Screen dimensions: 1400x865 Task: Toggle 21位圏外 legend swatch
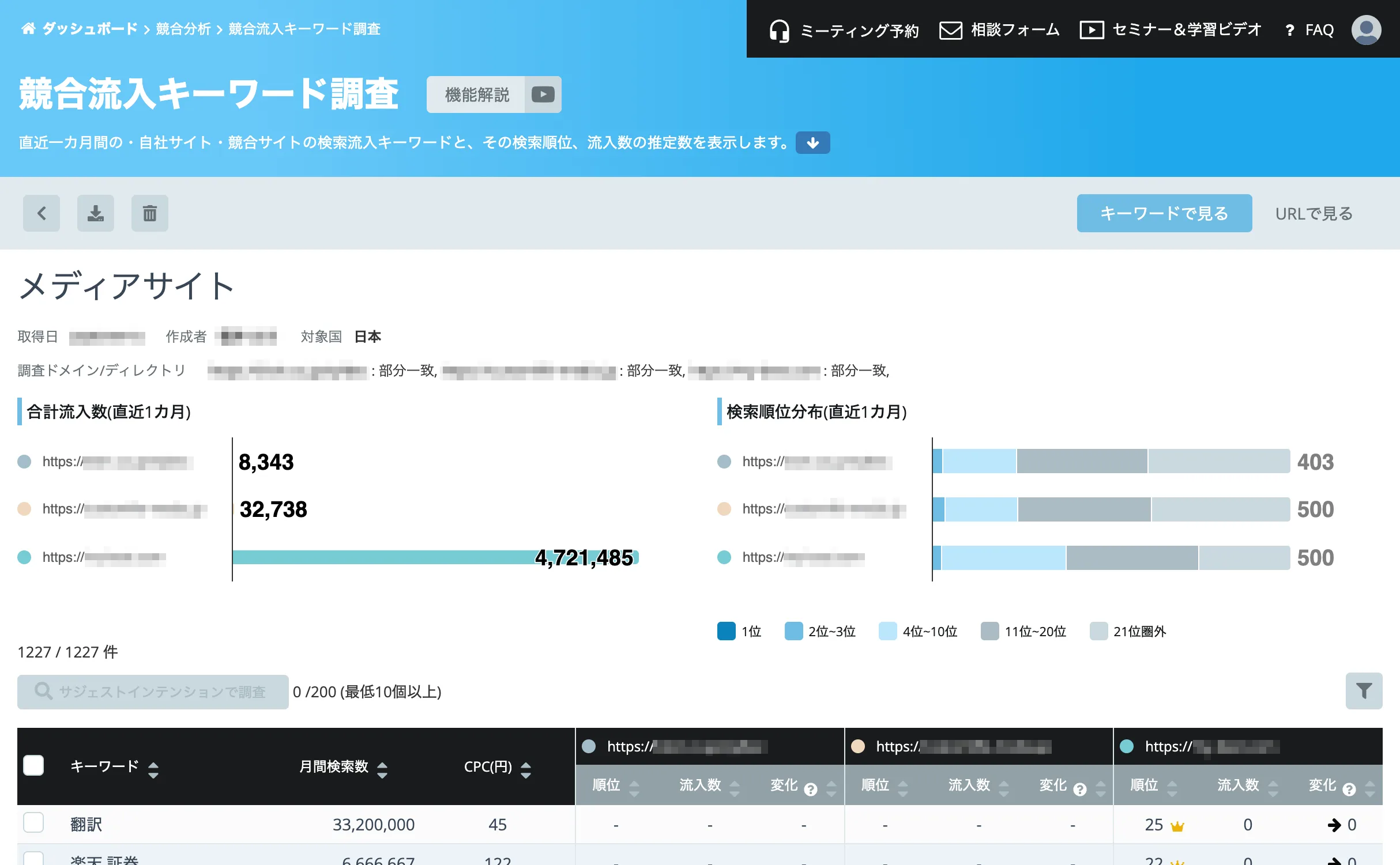click(x=1099, y=631)
